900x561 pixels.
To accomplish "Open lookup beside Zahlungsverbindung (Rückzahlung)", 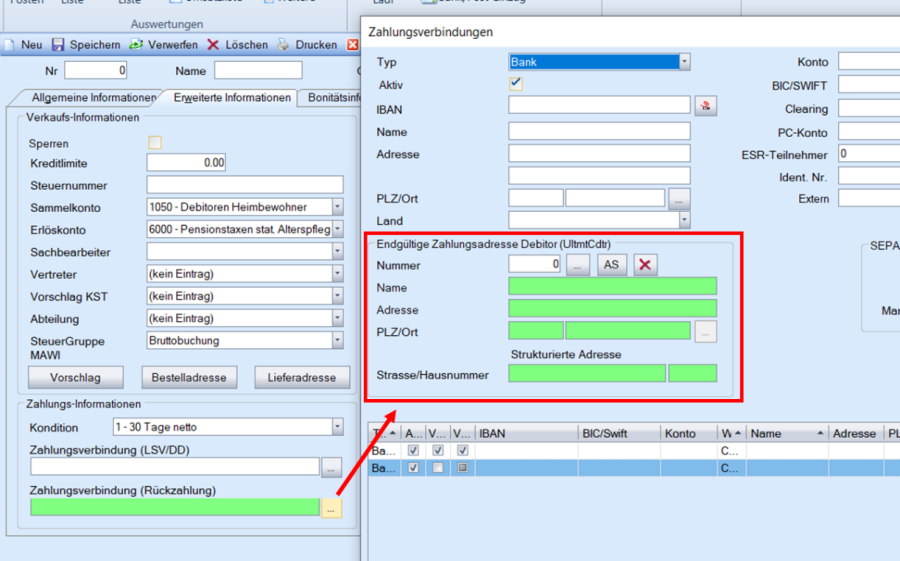I will point(331,508).
